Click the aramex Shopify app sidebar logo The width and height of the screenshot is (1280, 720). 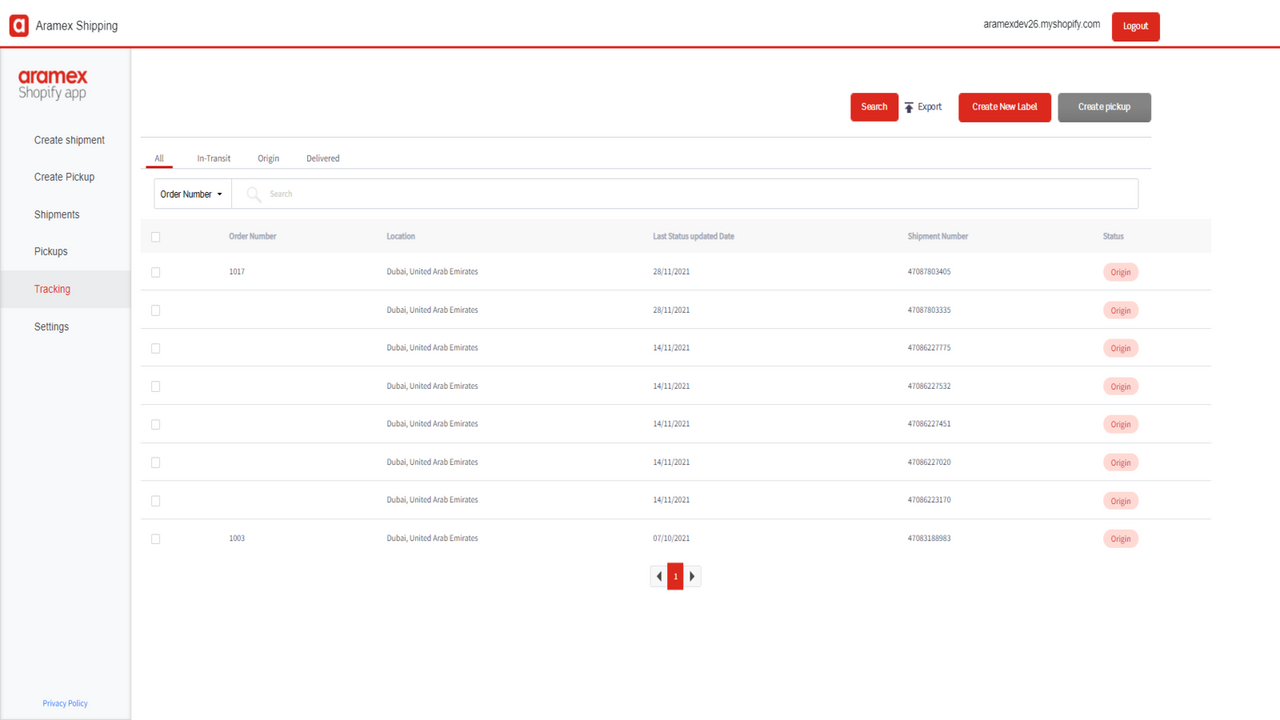(53, 84)
